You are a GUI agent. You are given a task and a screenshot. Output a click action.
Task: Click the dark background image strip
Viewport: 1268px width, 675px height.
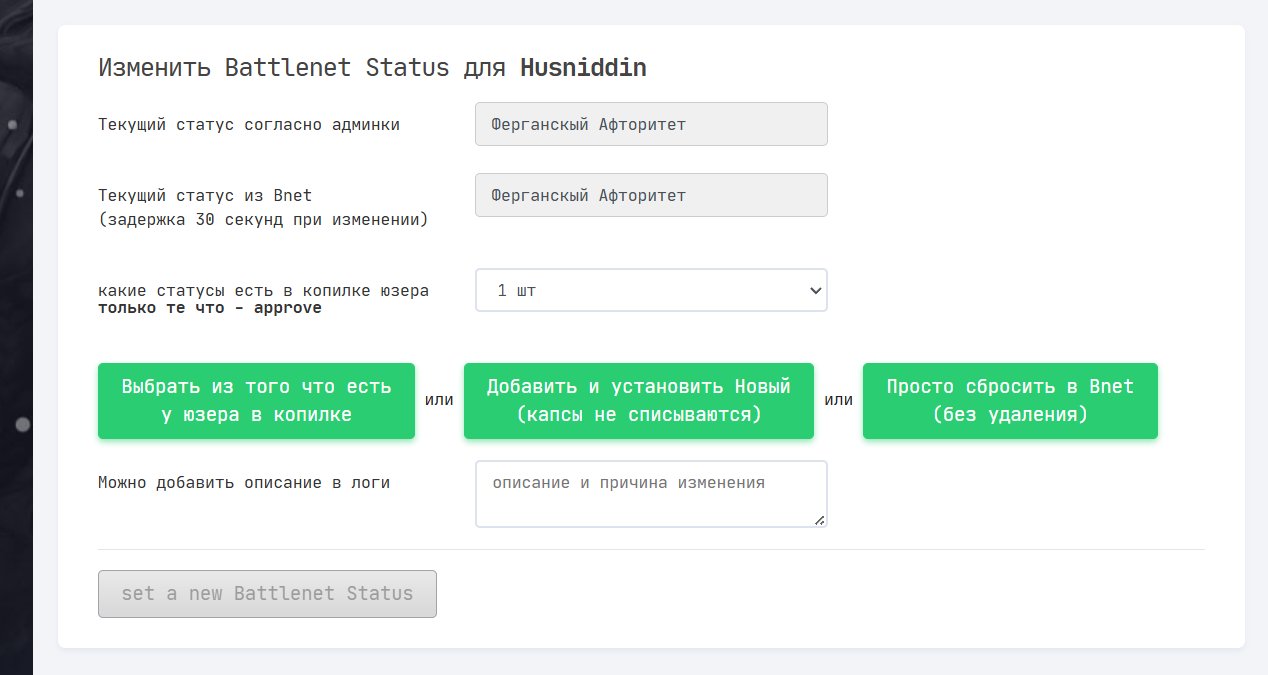click(x=16, y=300)
